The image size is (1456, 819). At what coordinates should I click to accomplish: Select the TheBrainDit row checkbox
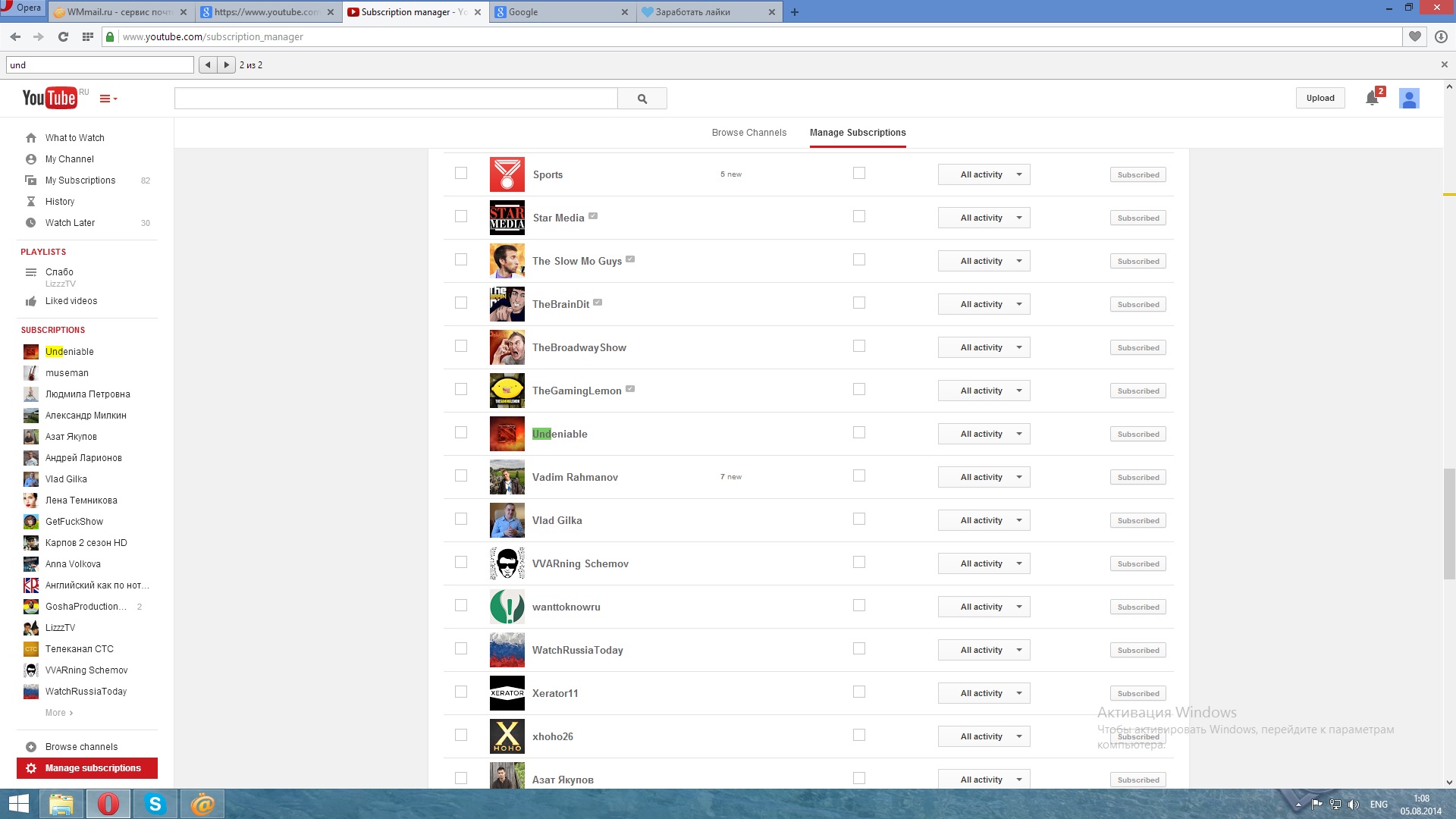click(x=461, y=303)
